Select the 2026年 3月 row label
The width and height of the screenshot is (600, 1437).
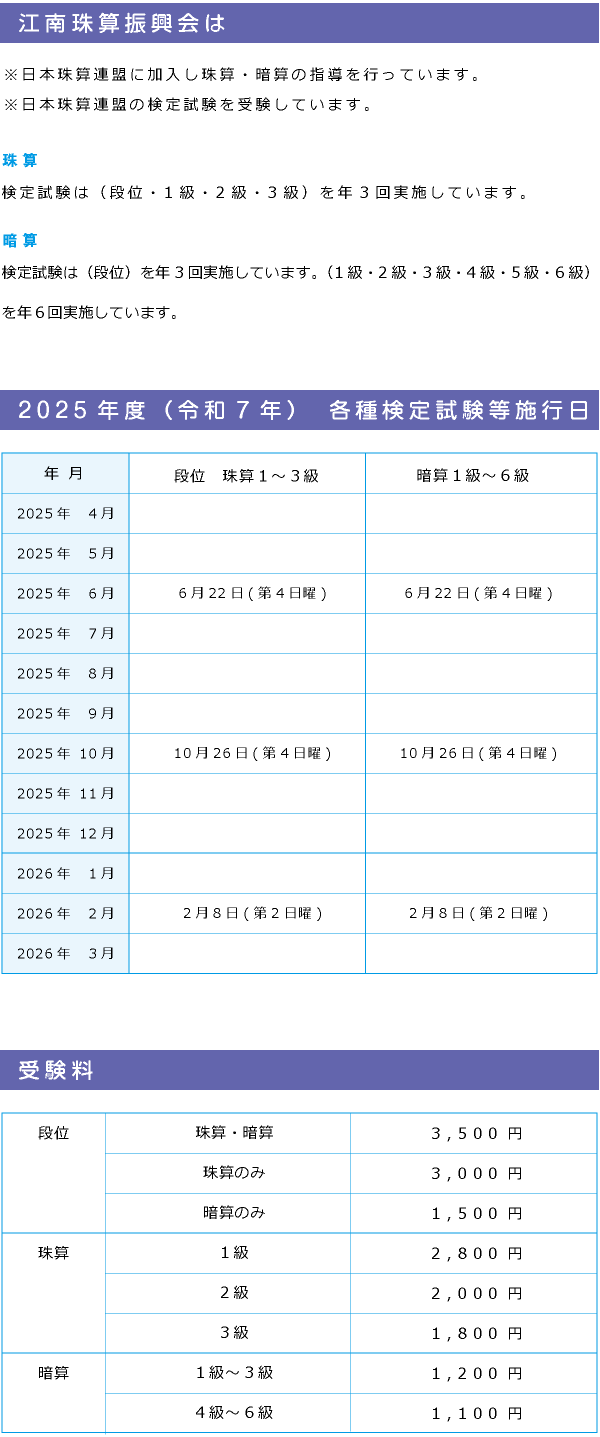point(65,953)
